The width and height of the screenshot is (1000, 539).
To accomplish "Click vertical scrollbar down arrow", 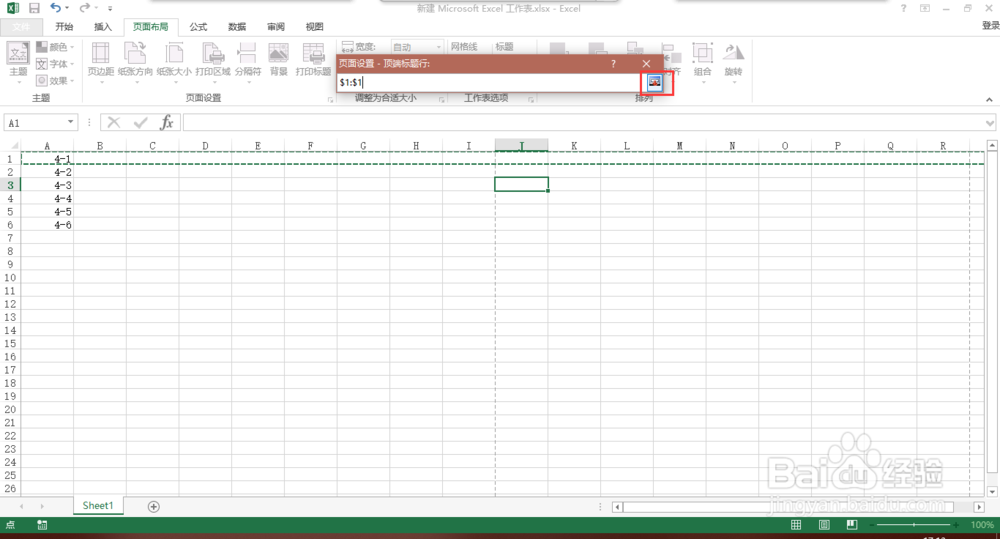I will pos(992,491).
